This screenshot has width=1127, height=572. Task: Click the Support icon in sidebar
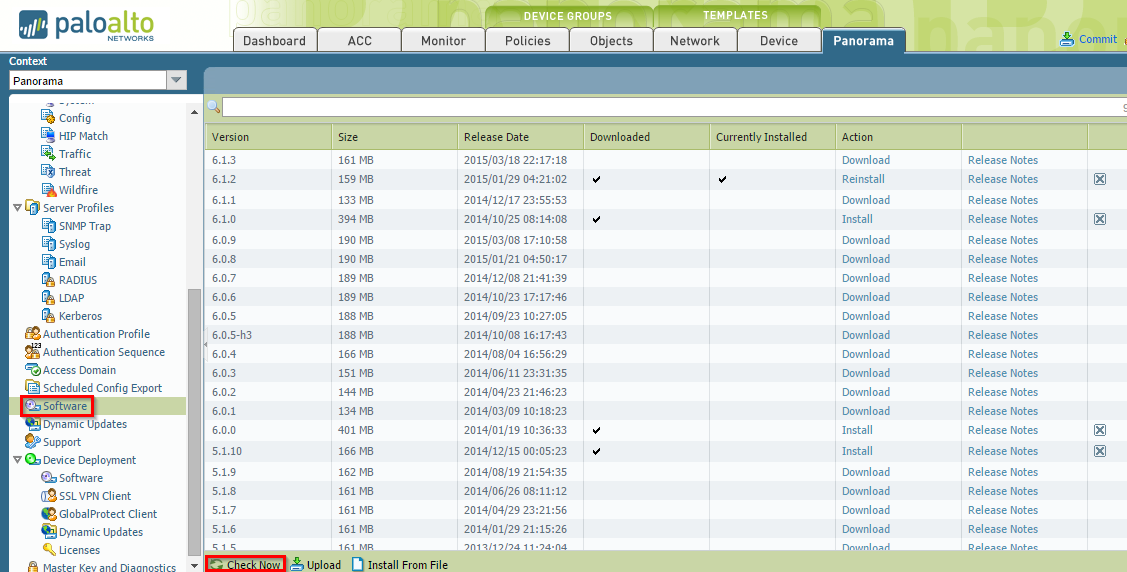(32, 441)
